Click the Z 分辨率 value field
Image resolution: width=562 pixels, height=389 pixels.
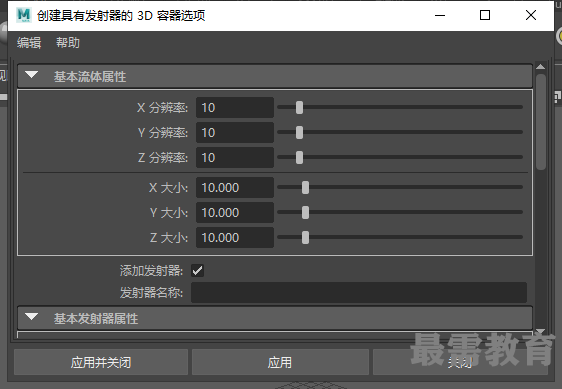(235, 157)
